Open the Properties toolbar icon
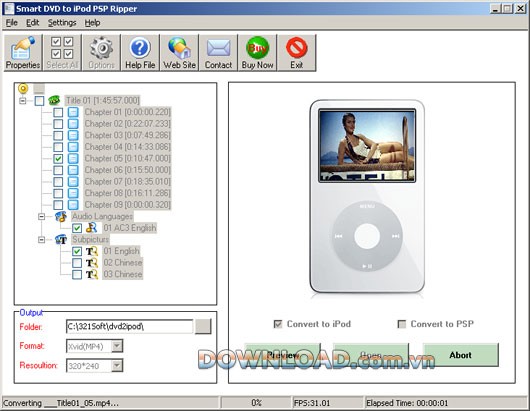Viewport: 530px width, 411px height. click(23, 53)
